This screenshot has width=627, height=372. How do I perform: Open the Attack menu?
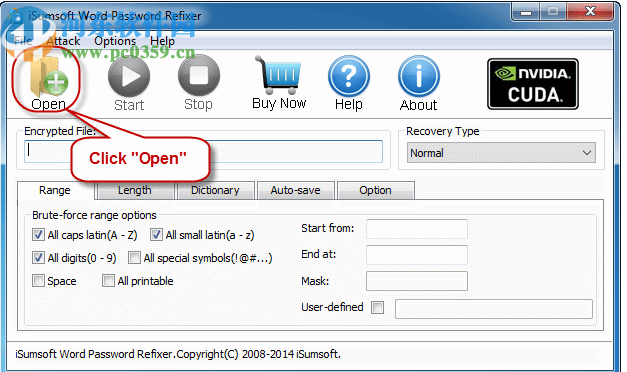click(x=63, y=41)
